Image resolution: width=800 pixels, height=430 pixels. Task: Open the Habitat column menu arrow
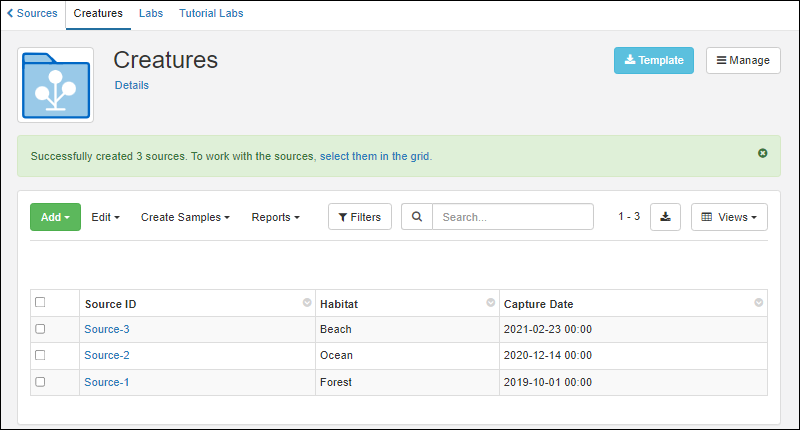(x=490, y=303)
